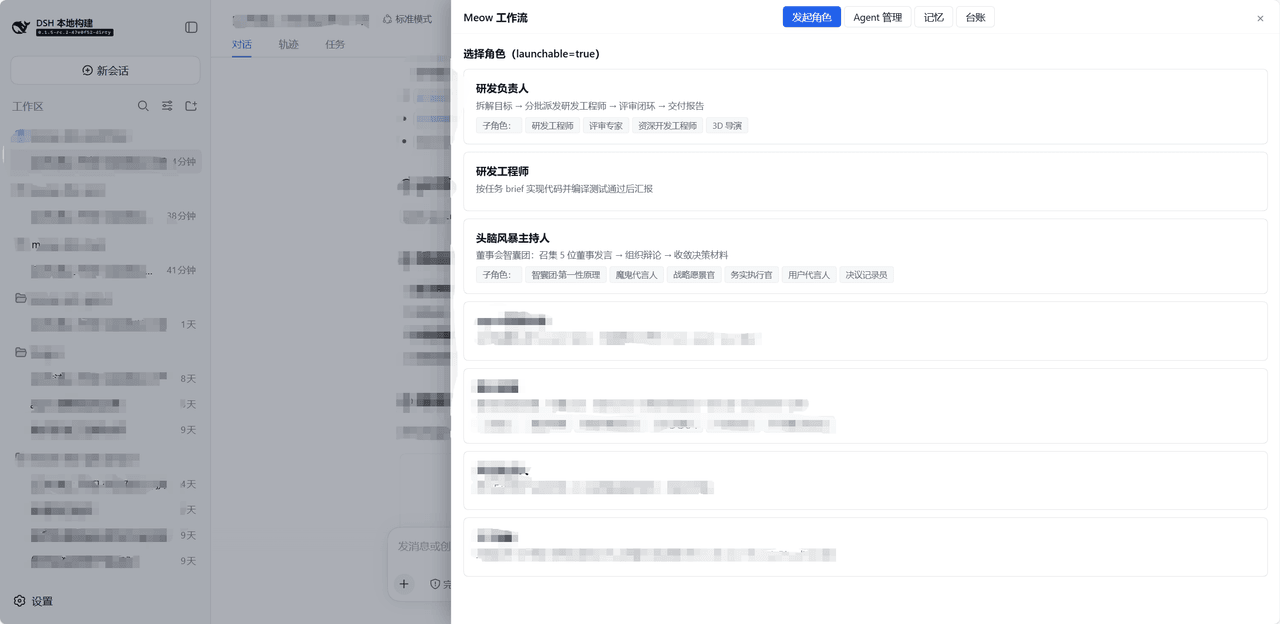Click the 战略愿景官 sub-role tag
Viewport: 1280px width, 624px height.
tap(694, 275)
